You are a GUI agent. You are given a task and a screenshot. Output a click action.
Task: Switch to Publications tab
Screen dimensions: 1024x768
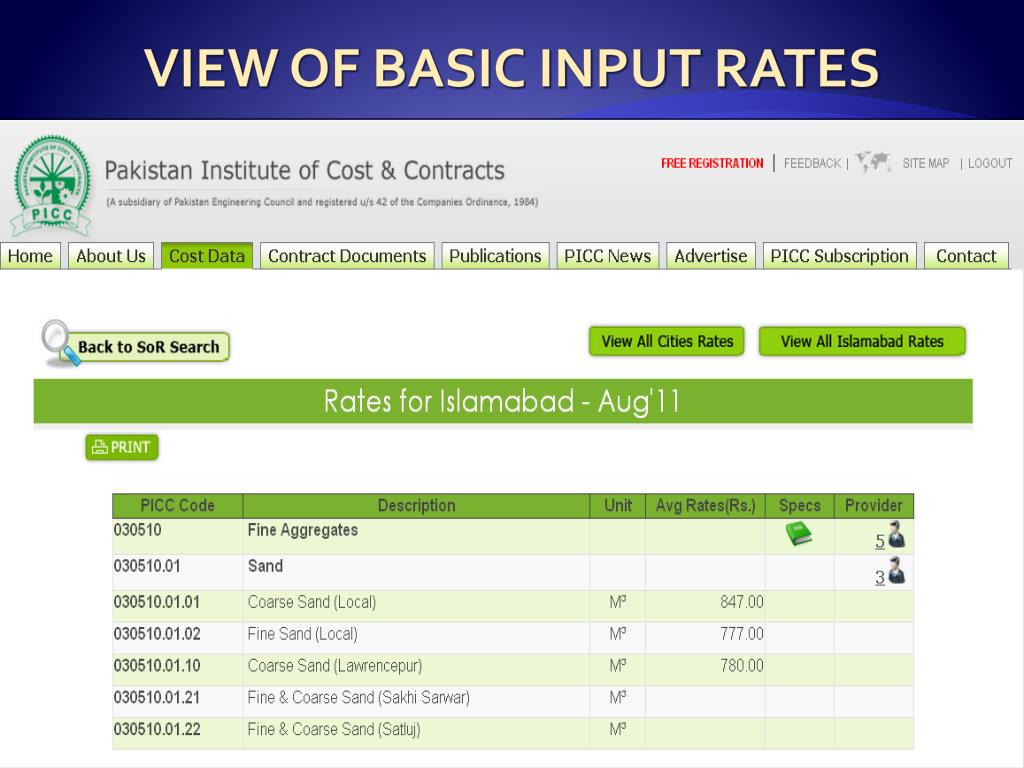click(x=495, y=256)
